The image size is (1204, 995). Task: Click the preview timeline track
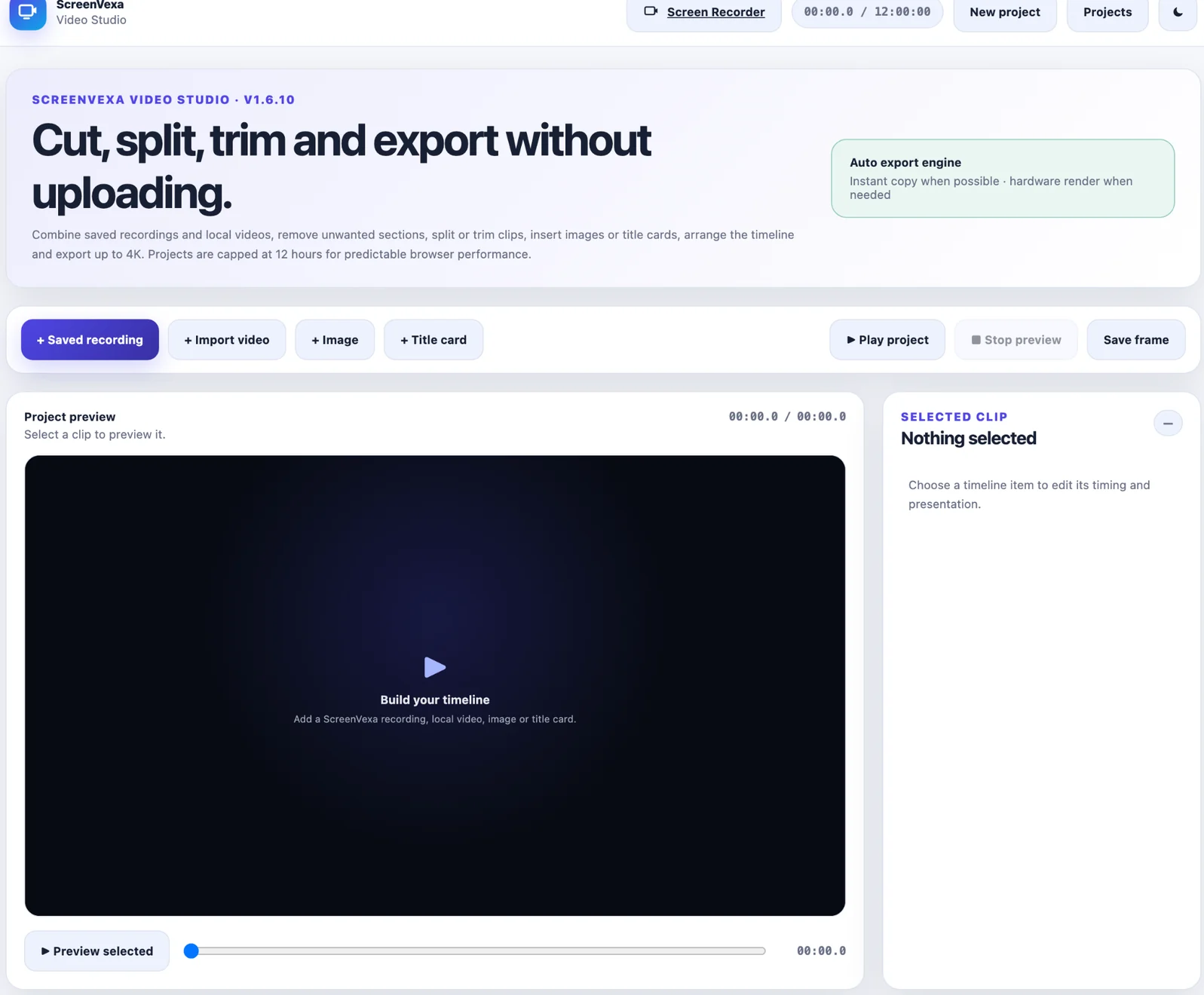(475, 951)
